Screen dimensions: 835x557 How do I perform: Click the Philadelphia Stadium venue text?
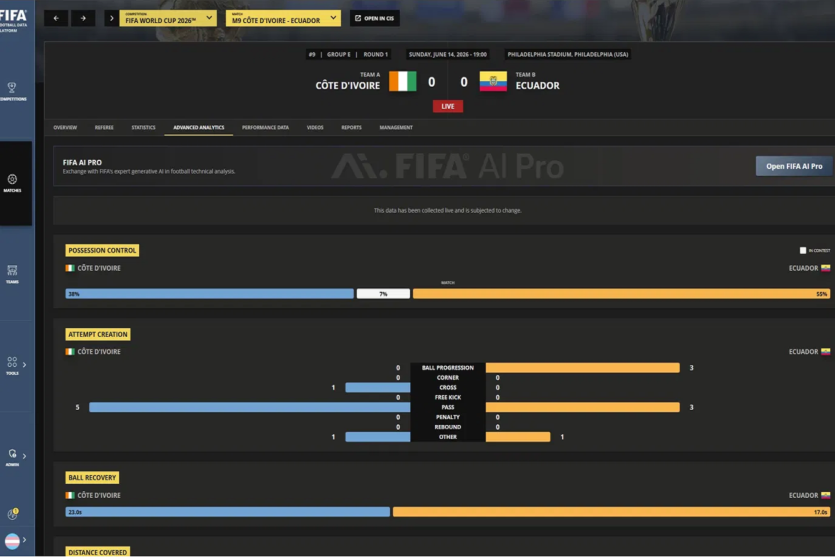(568, 54)
